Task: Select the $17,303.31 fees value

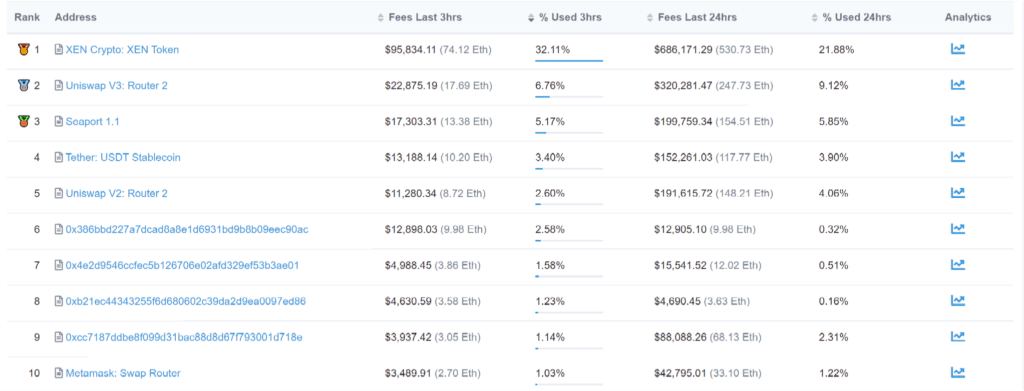Action: pos(410,121)
